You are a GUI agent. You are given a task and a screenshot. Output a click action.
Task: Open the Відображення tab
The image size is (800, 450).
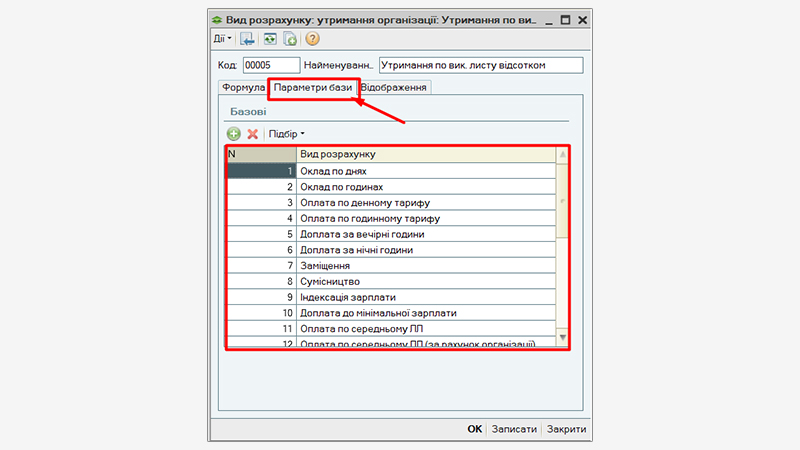(395, 87)
